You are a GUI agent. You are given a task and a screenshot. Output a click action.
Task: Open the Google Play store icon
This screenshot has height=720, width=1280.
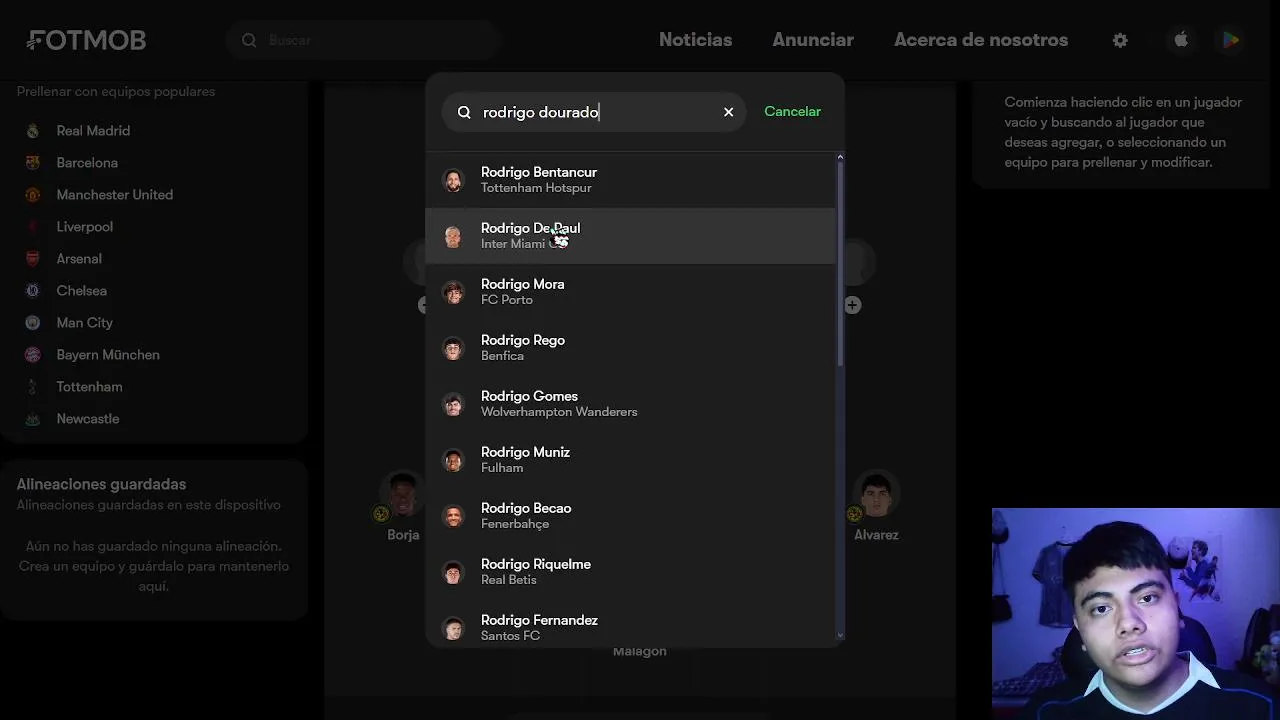pyautogui.click(x=1231, y=40)
